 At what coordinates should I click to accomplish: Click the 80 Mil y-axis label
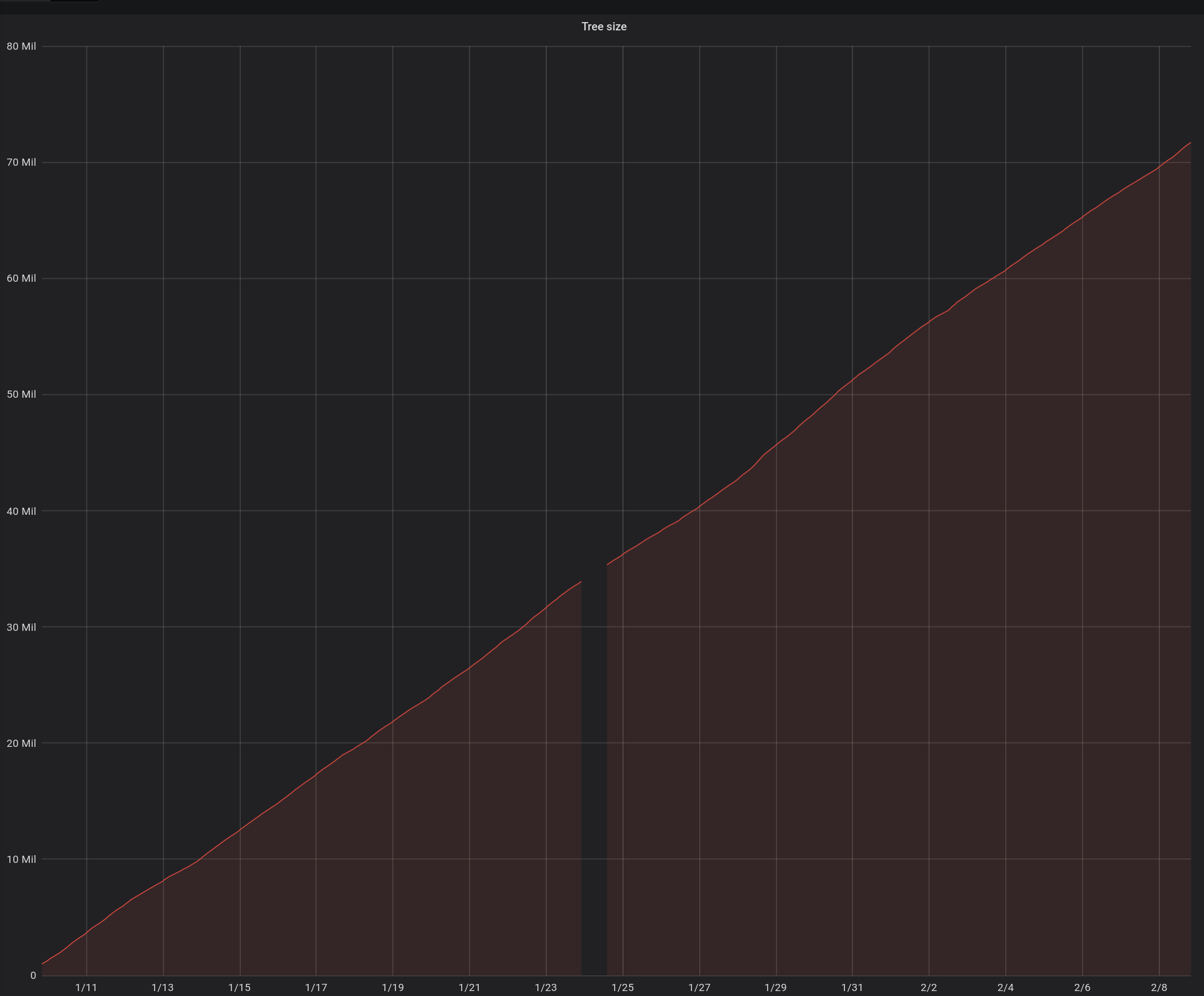[x=21, y=46]
